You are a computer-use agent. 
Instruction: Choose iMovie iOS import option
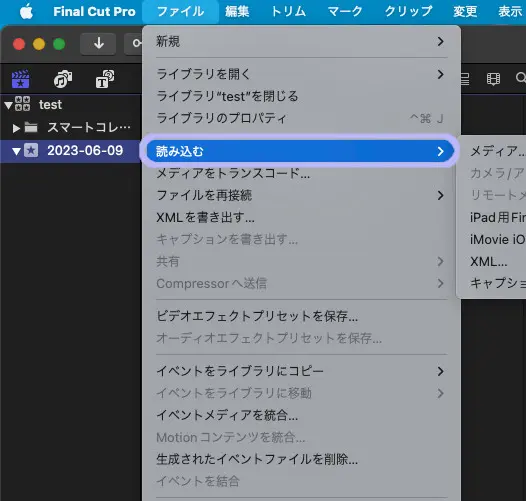click(497, 240)
